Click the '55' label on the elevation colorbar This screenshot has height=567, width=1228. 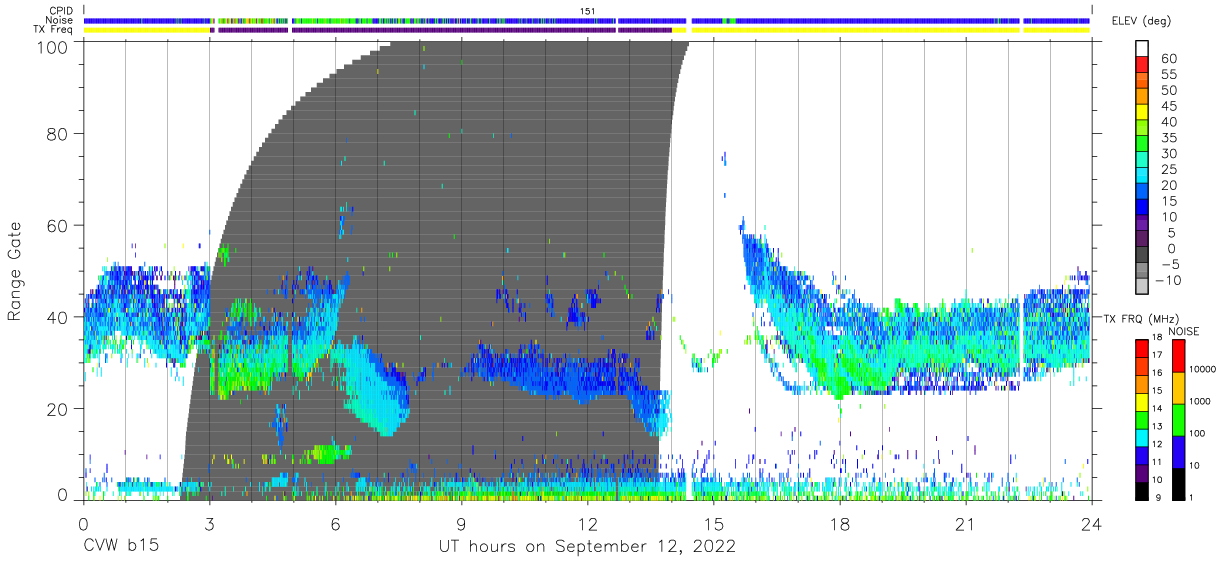pyautogui.click(x=1169, y=75)
